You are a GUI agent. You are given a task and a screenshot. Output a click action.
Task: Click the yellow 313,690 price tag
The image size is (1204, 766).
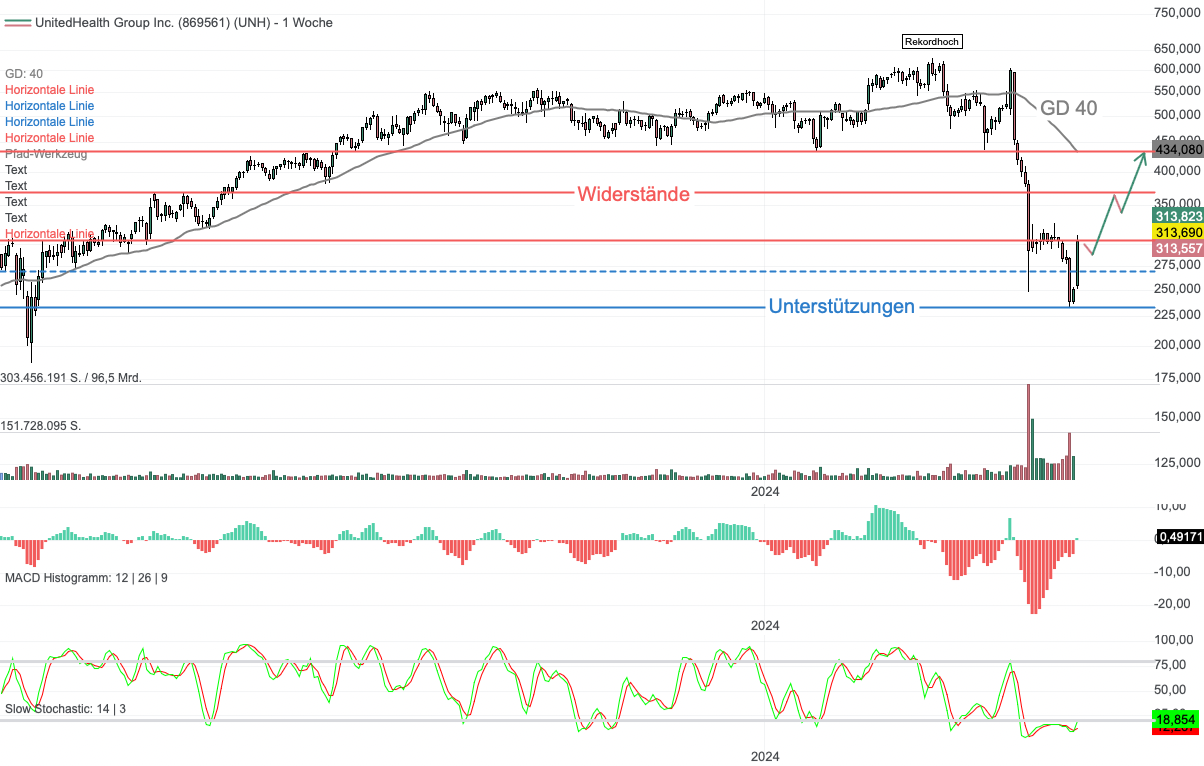1177,232
